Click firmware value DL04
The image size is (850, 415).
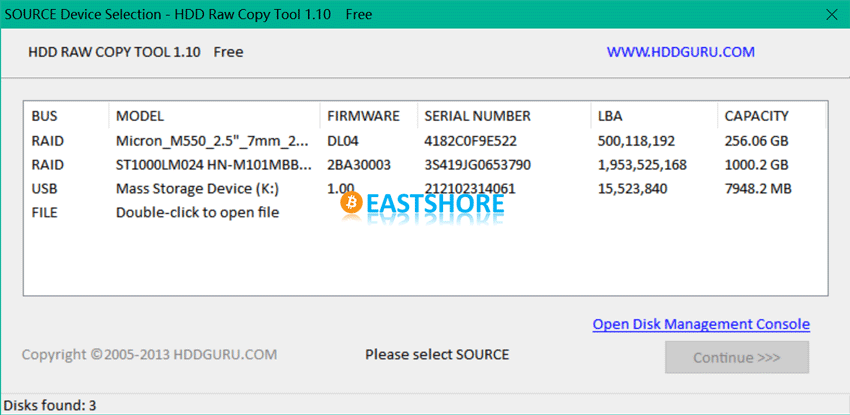pyautogui.click(x=343, y=141)
